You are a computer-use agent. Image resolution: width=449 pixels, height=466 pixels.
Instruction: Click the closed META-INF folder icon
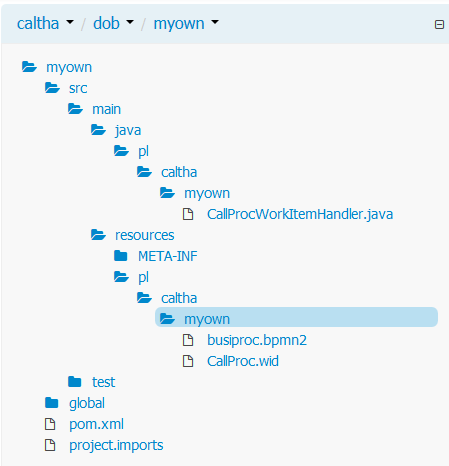pos(121,256)
